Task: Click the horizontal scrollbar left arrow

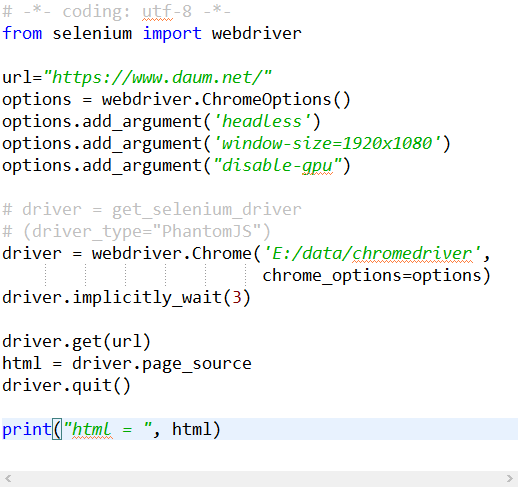Action: coord(8,479)
